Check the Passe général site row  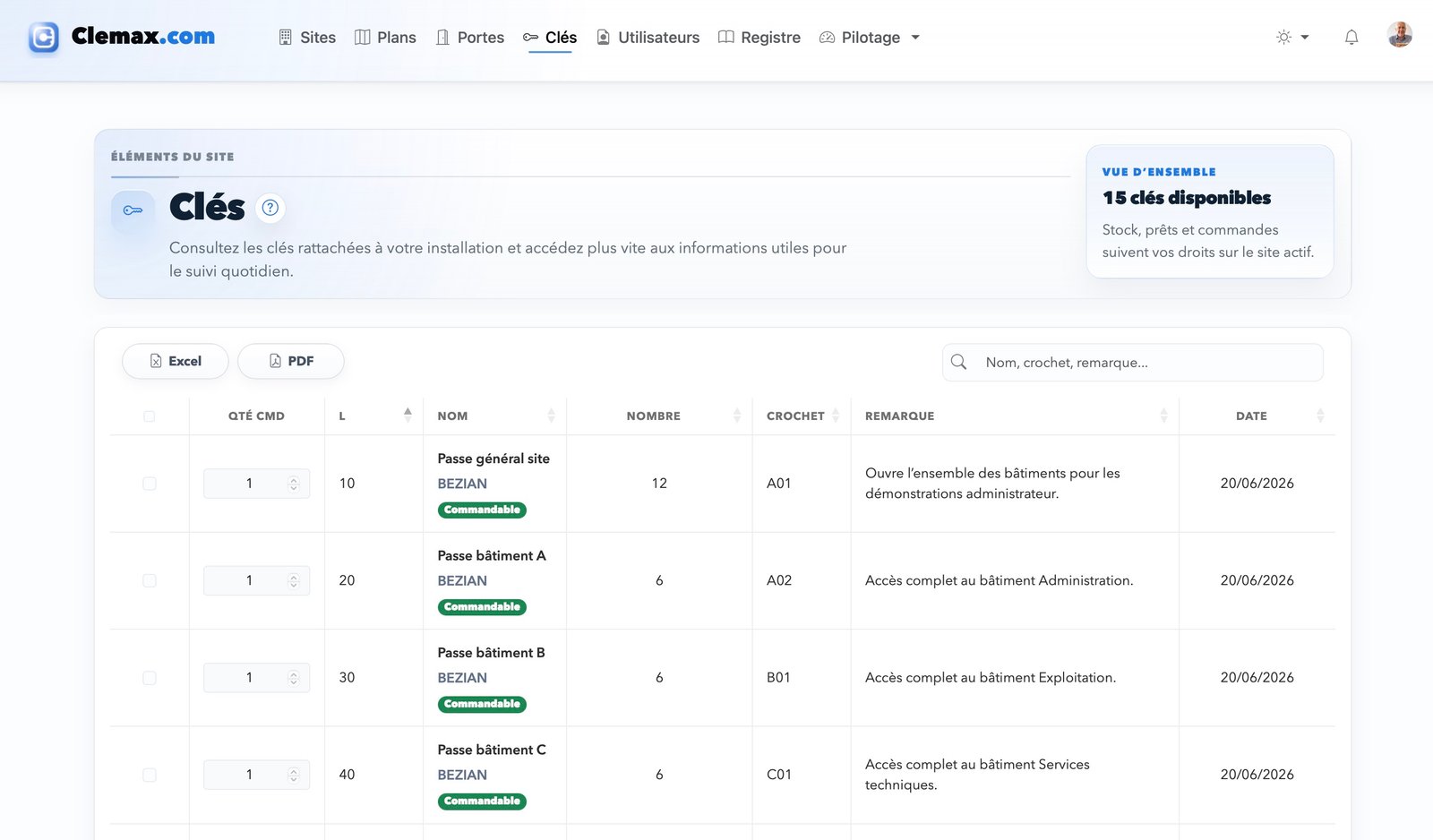click(150, 484)
